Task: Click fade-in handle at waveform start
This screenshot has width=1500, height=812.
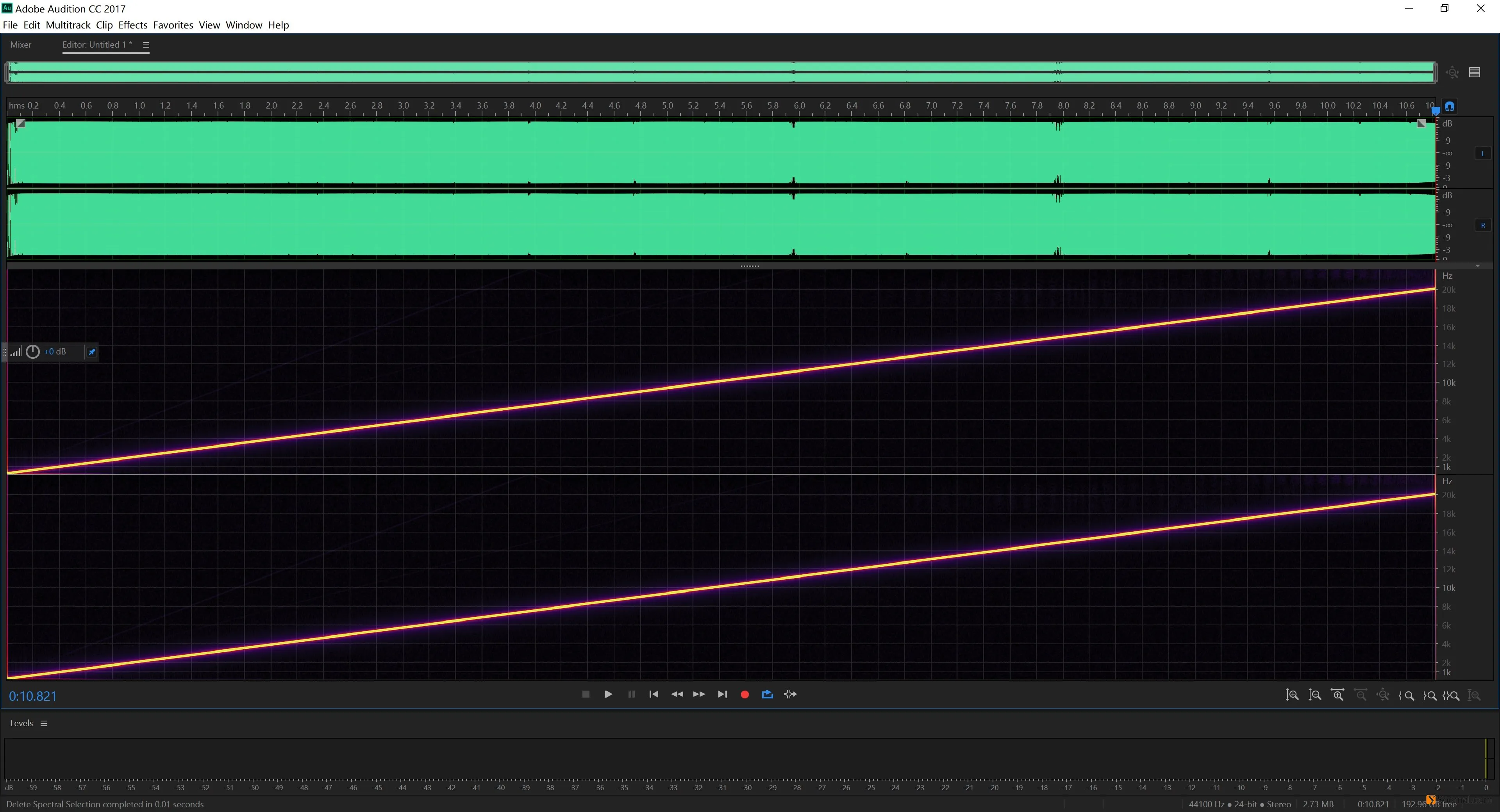Action: point(20,123)
